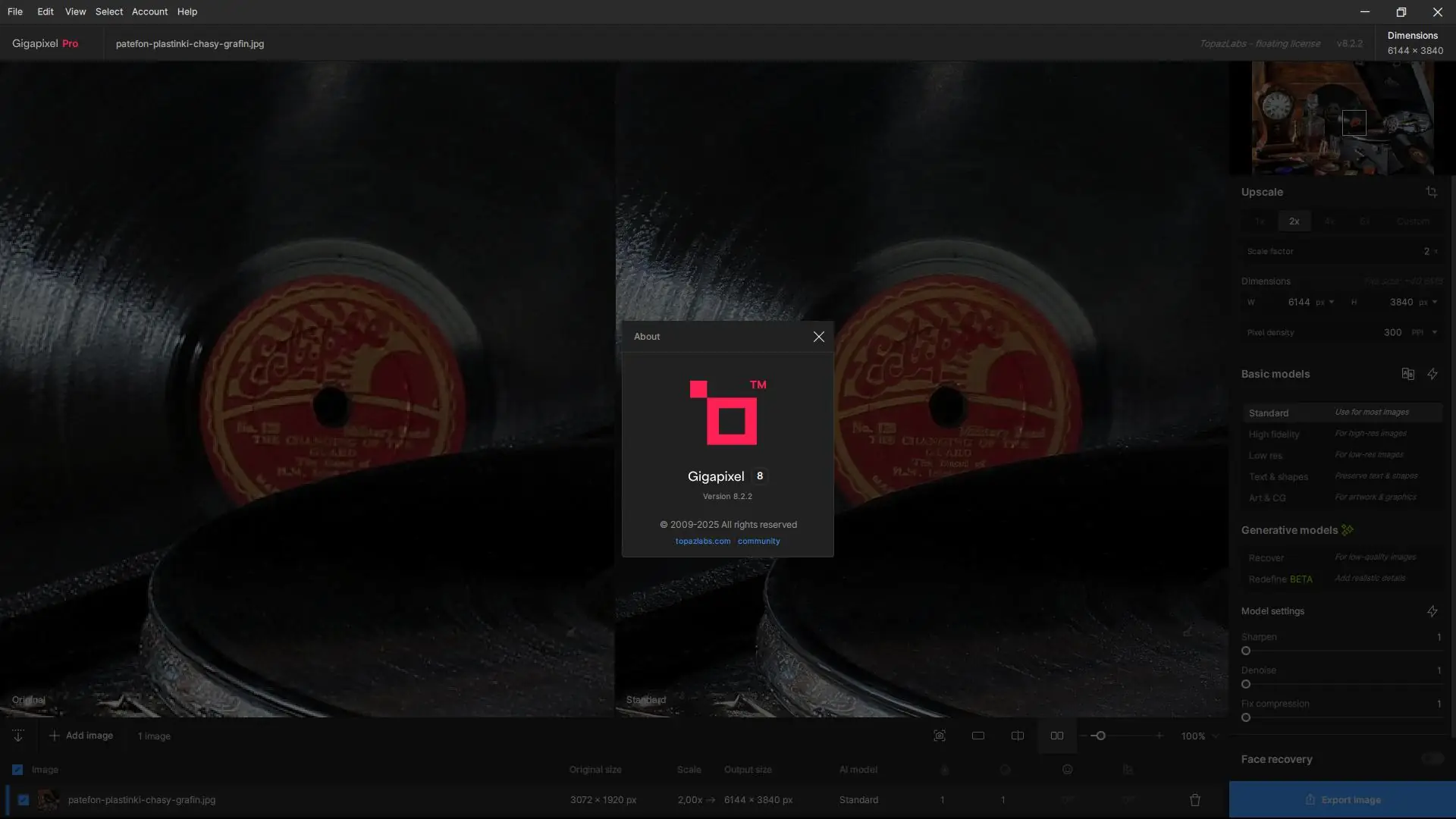Open the 100% zoom level dropdown
This screenshot has height=819, width=1456.
pyautogui.click(x=1199, y=736)
